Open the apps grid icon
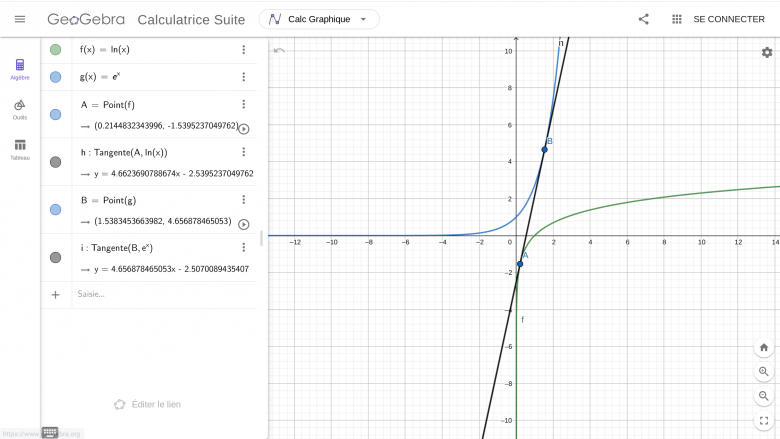780x439 pixels. tap(676, 19)
